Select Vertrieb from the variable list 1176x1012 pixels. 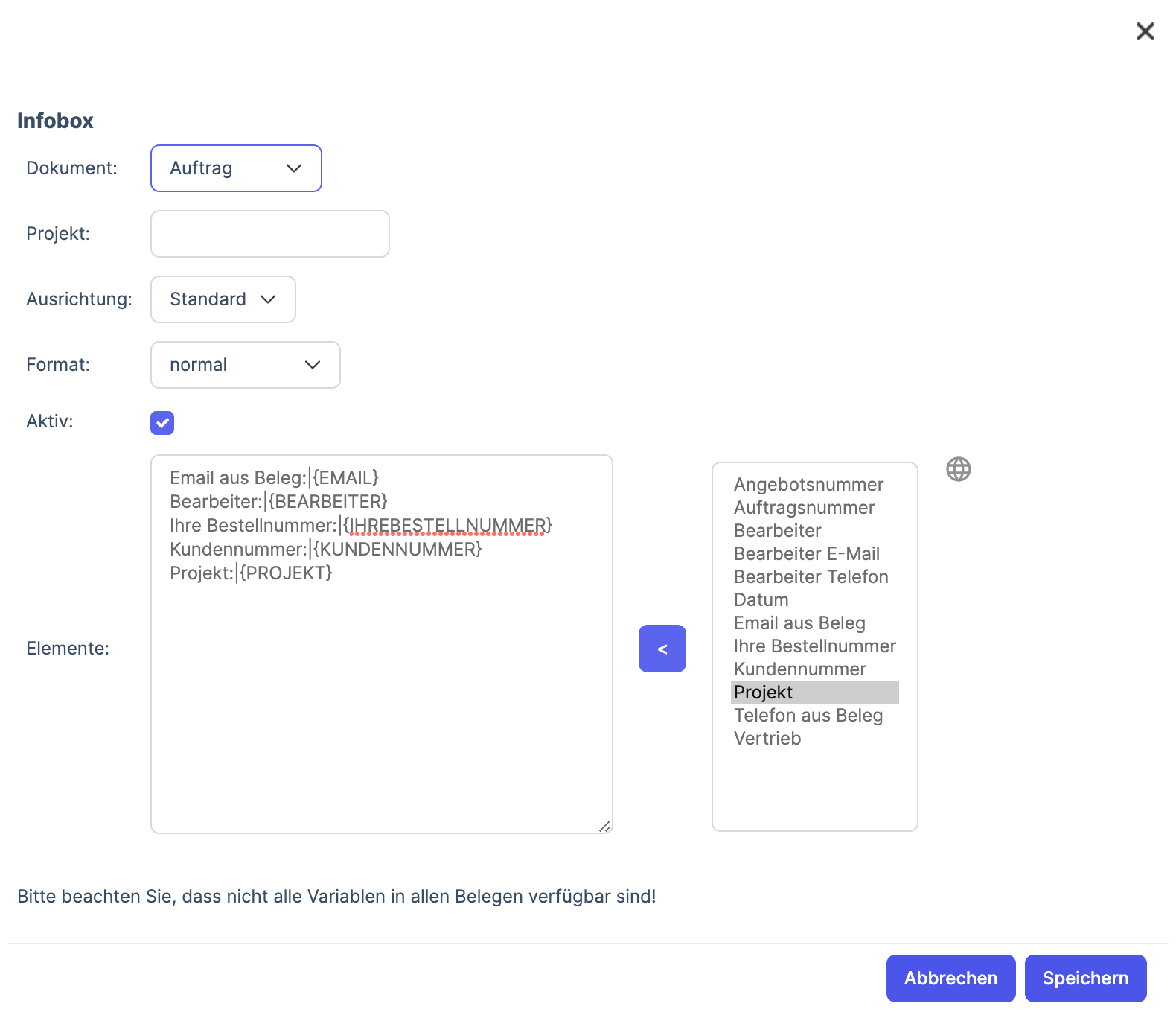coord(767,739)
